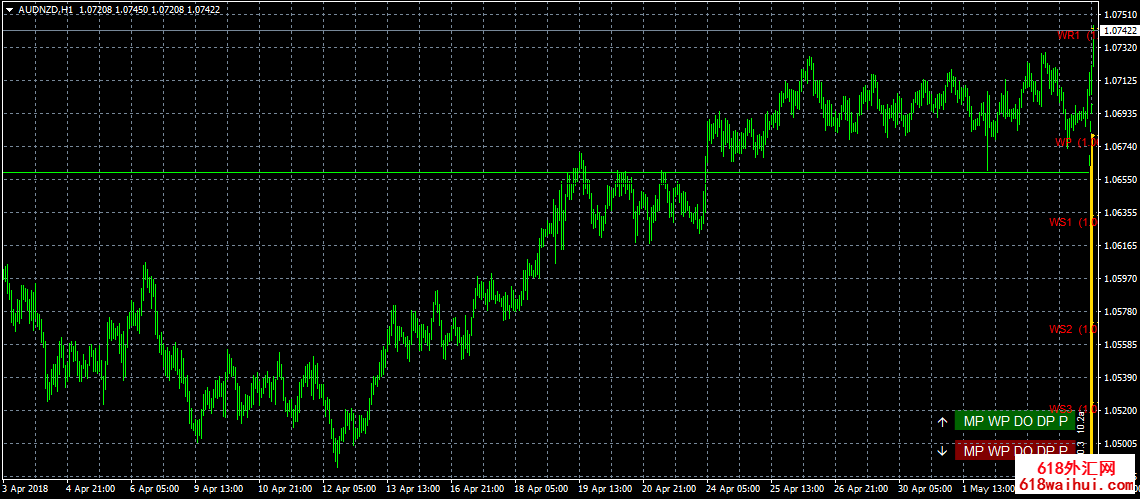Image resolution: width=1140 pixels, height=499 pixels.
Task: Click the 1.05005 price scale label
Action: click(x=1119, y=443)
